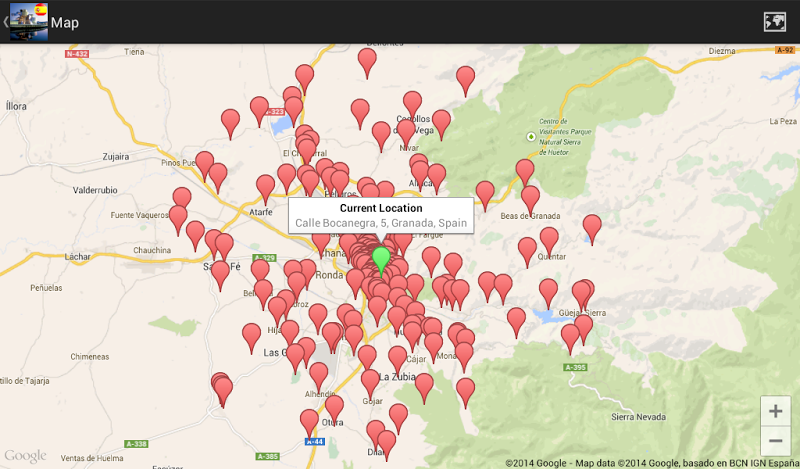Tap the Tiena town label

point(134,52)
